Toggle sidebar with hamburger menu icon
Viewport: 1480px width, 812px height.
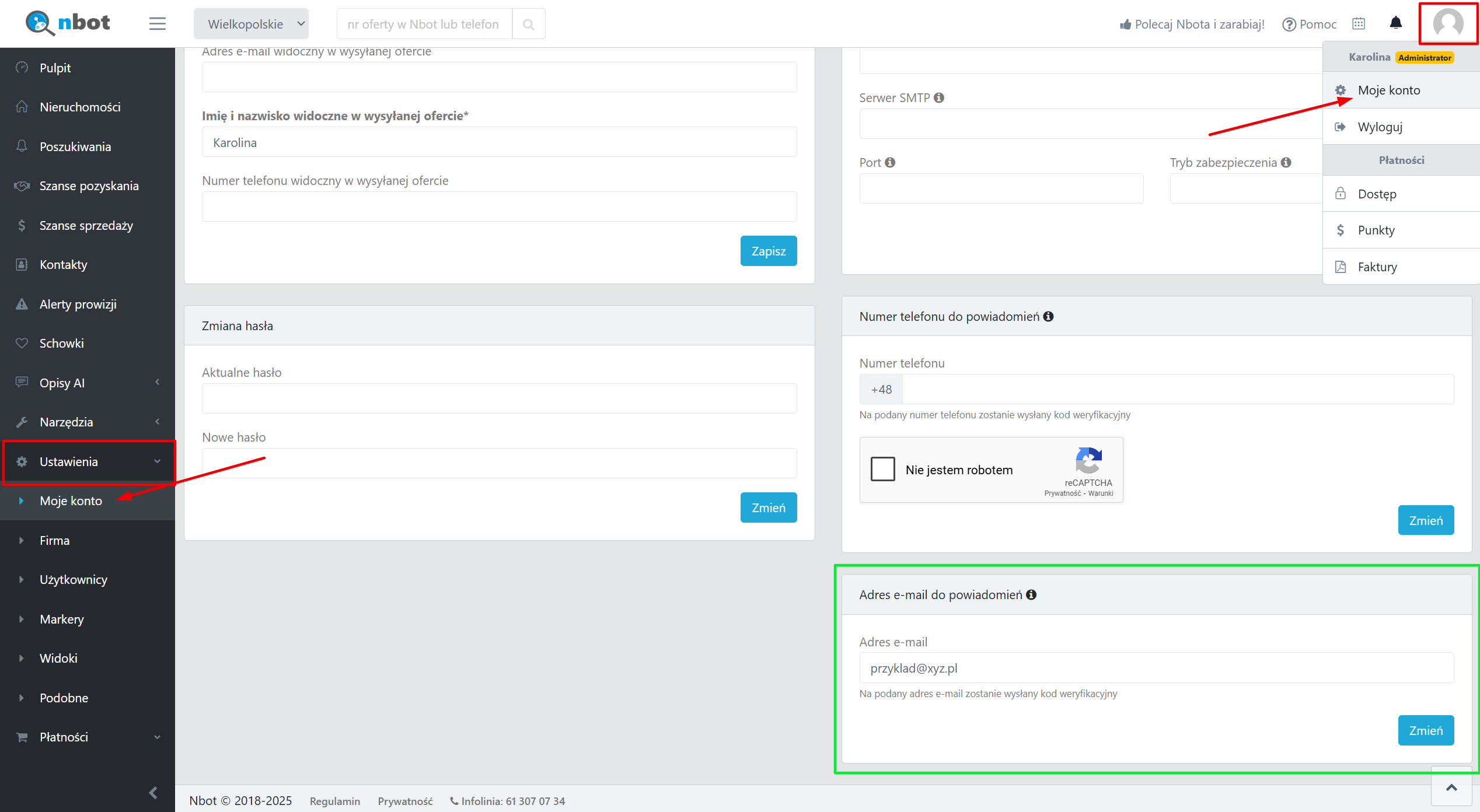157,24
